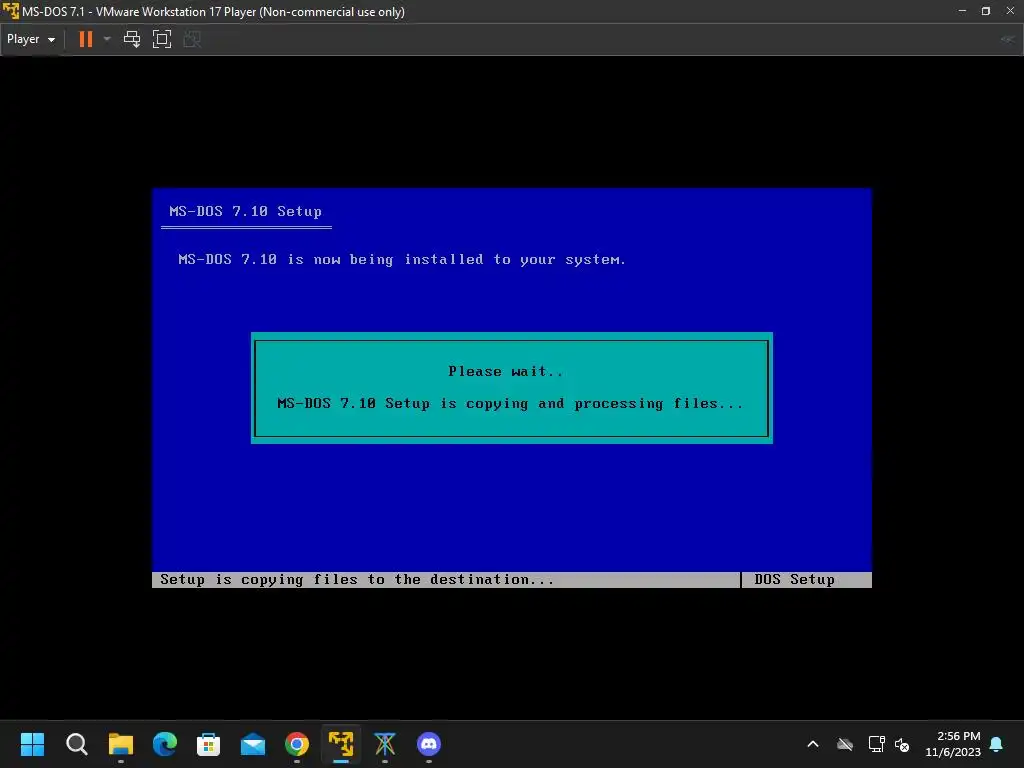Screen dimensions: 1024x768
Task: Open the Mail app in the taskbar
Action: (253, 744)
